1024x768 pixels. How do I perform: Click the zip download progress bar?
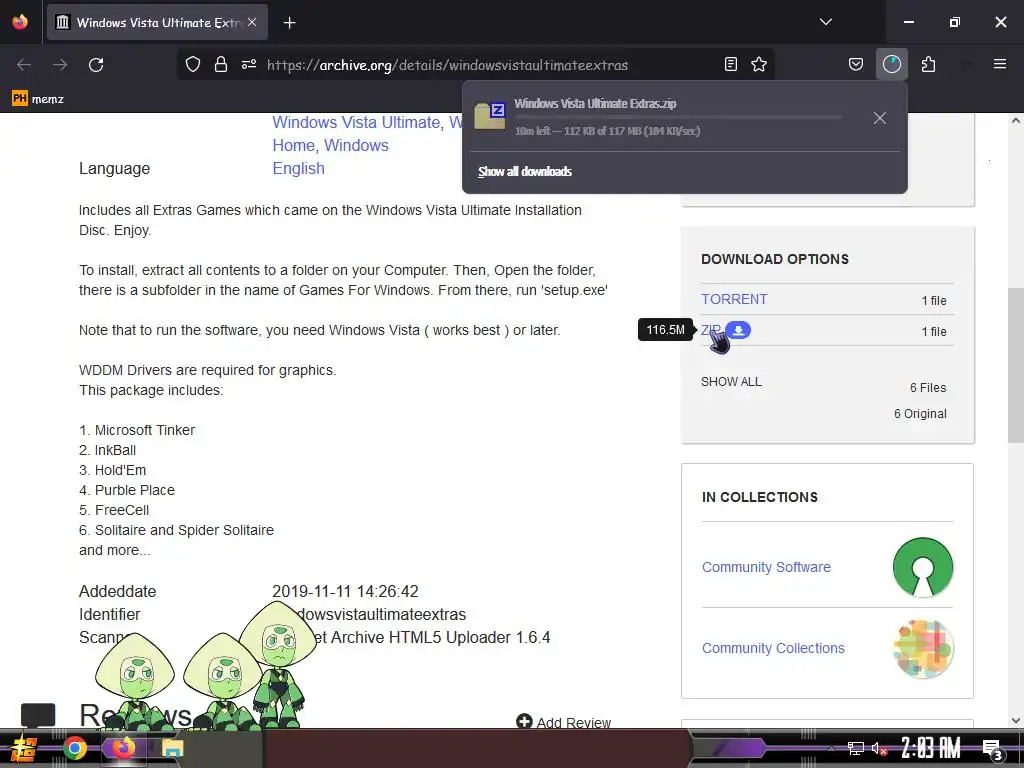click(x=678, y=118)
